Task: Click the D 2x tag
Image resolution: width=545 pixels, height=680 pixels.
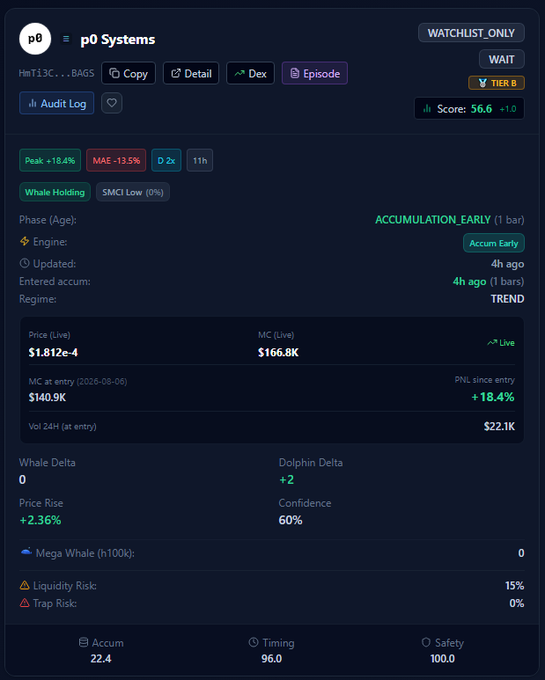Action: pyautogui.click(x=166, y=160)
